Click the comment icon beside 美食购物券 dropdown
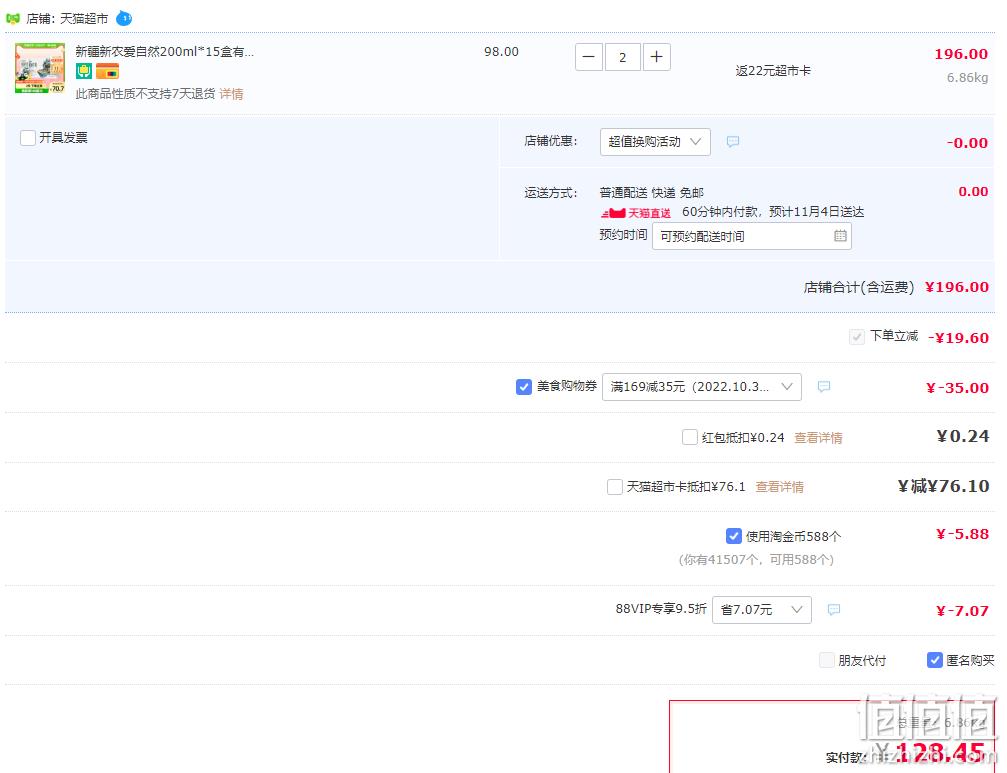Viewport: 1007px width, 773px height. point(824,386)
